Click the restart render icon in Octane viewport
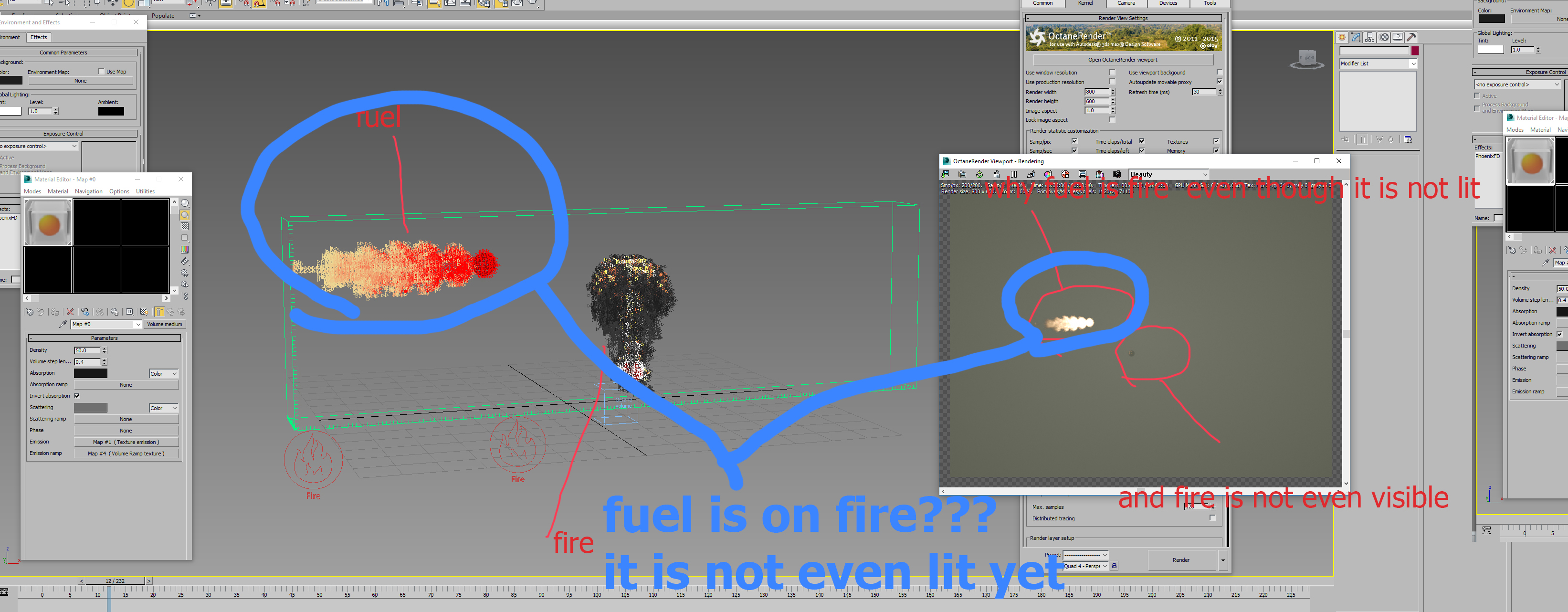 pos(979,174)
